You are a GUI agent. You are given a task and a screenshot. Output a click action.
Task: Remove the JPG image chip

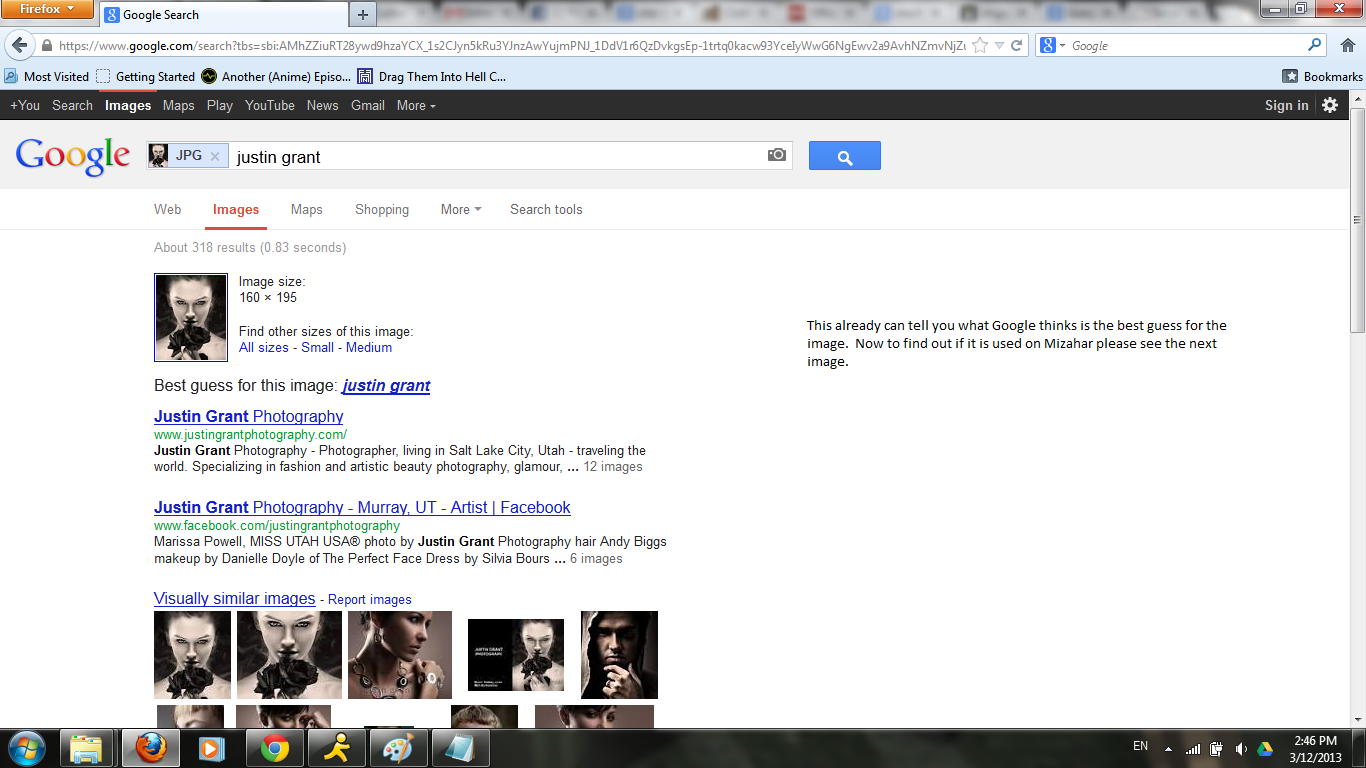click(x=214, y=156)
